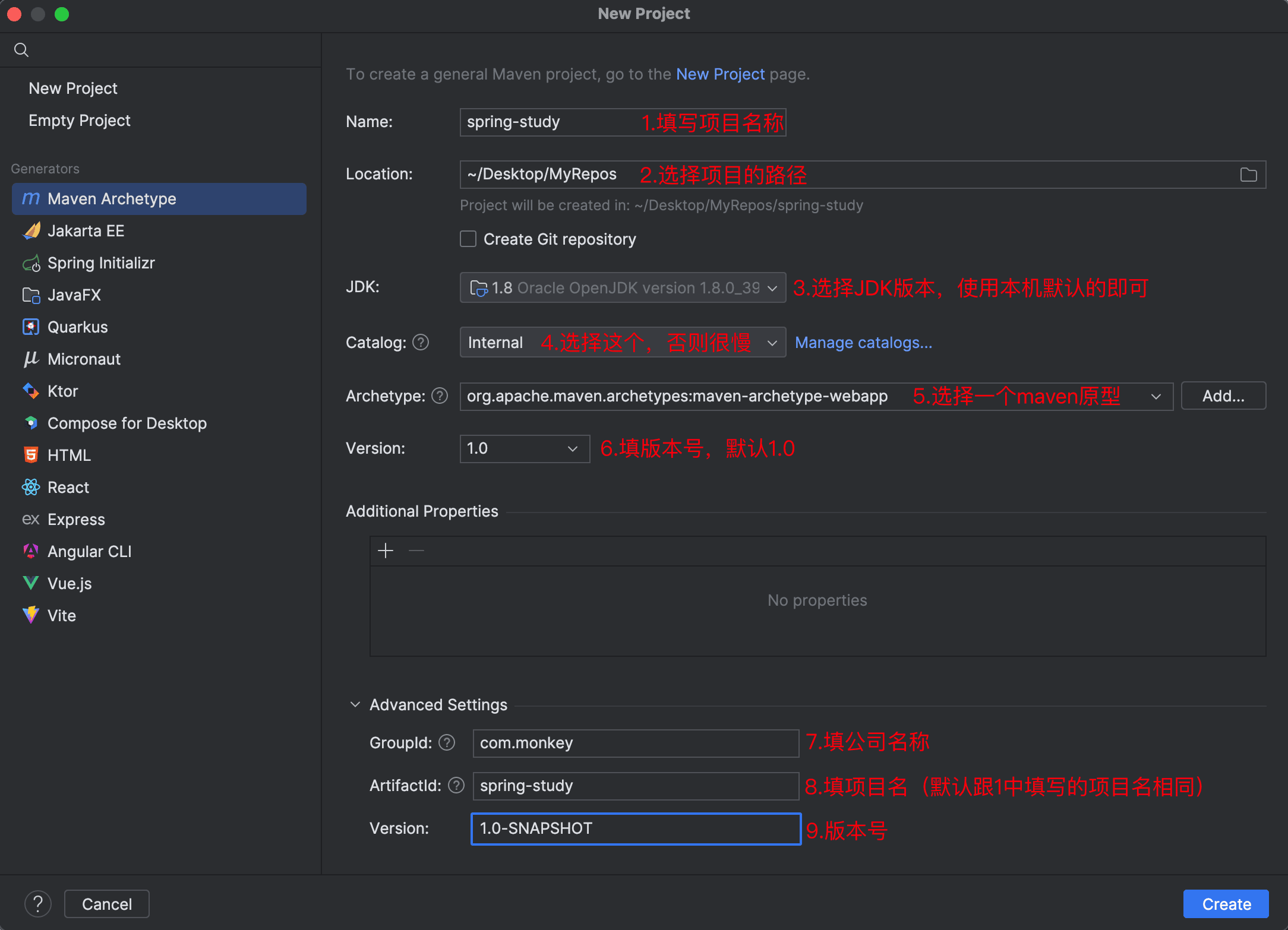The image size is (1288, 930).
Task: Click the Add... archetype button
Action: (1224, 396)
